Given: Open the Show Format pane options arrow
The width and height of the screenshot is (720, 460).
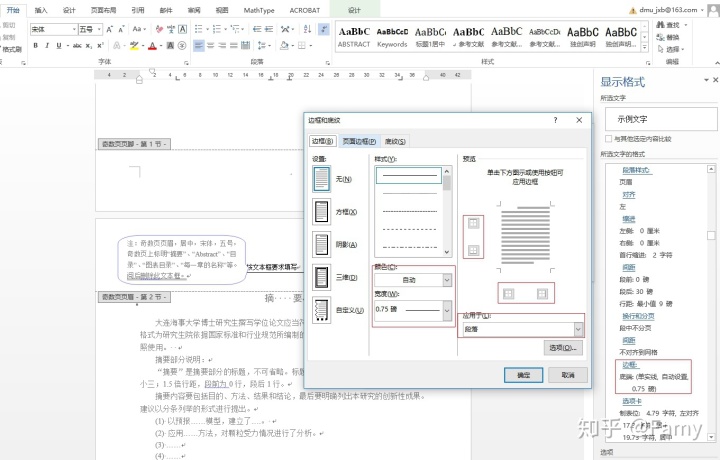Looking at the screenshot, I should coord(706,80).
